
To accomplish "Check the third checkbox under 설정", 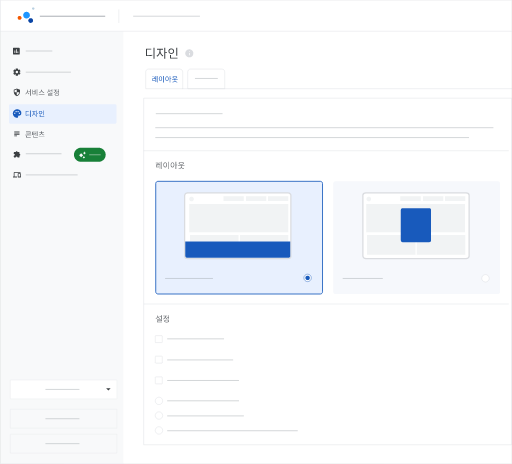I will 159,380.
